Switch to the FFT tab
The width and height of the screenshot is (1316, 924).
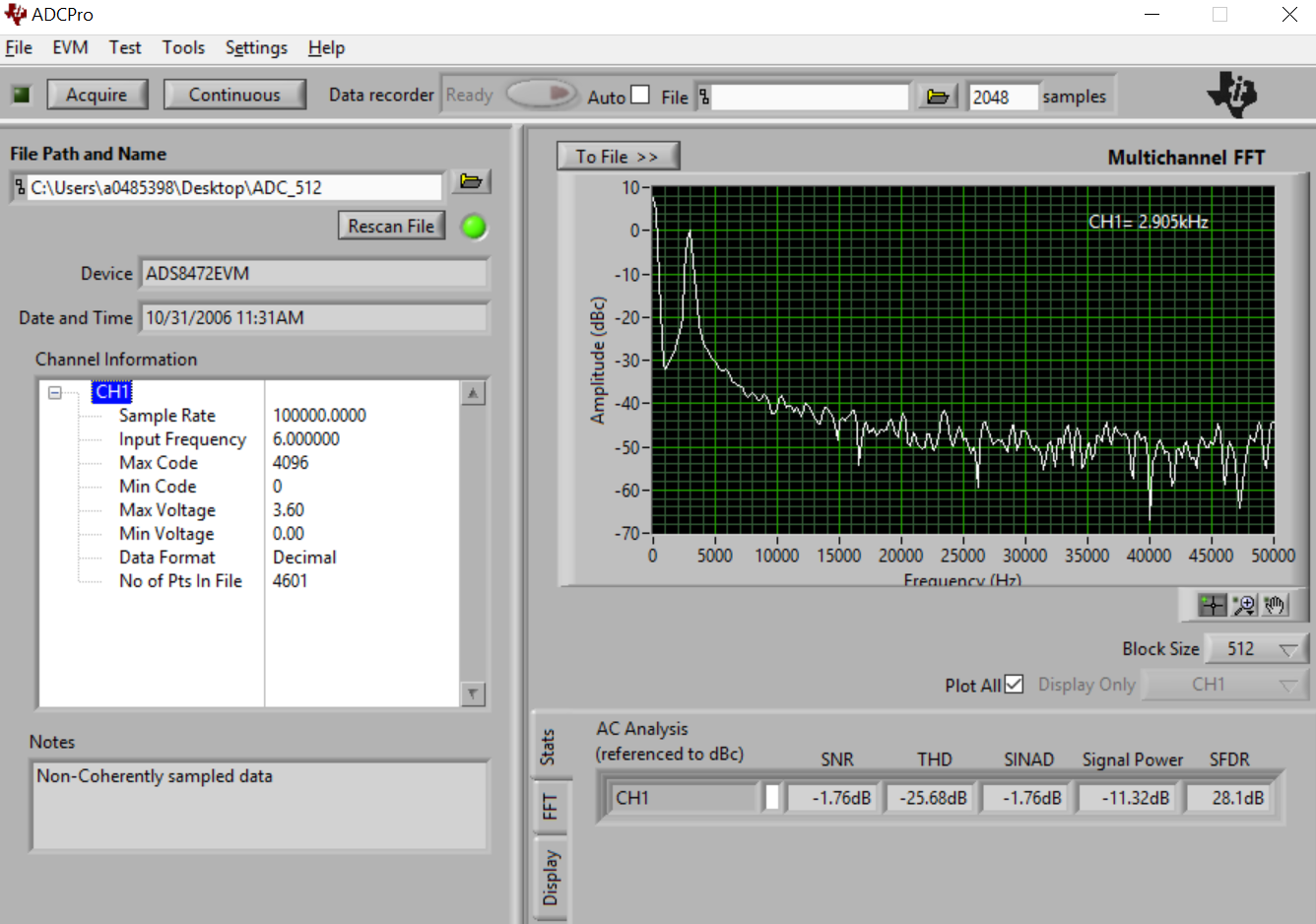[550, 807]
